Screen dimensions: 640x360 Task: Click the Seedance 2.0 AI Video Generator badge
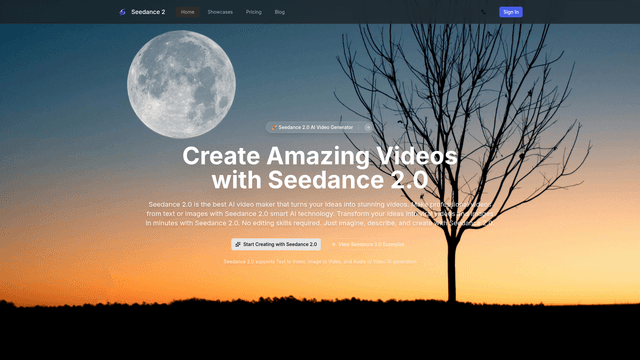point(320,127)
